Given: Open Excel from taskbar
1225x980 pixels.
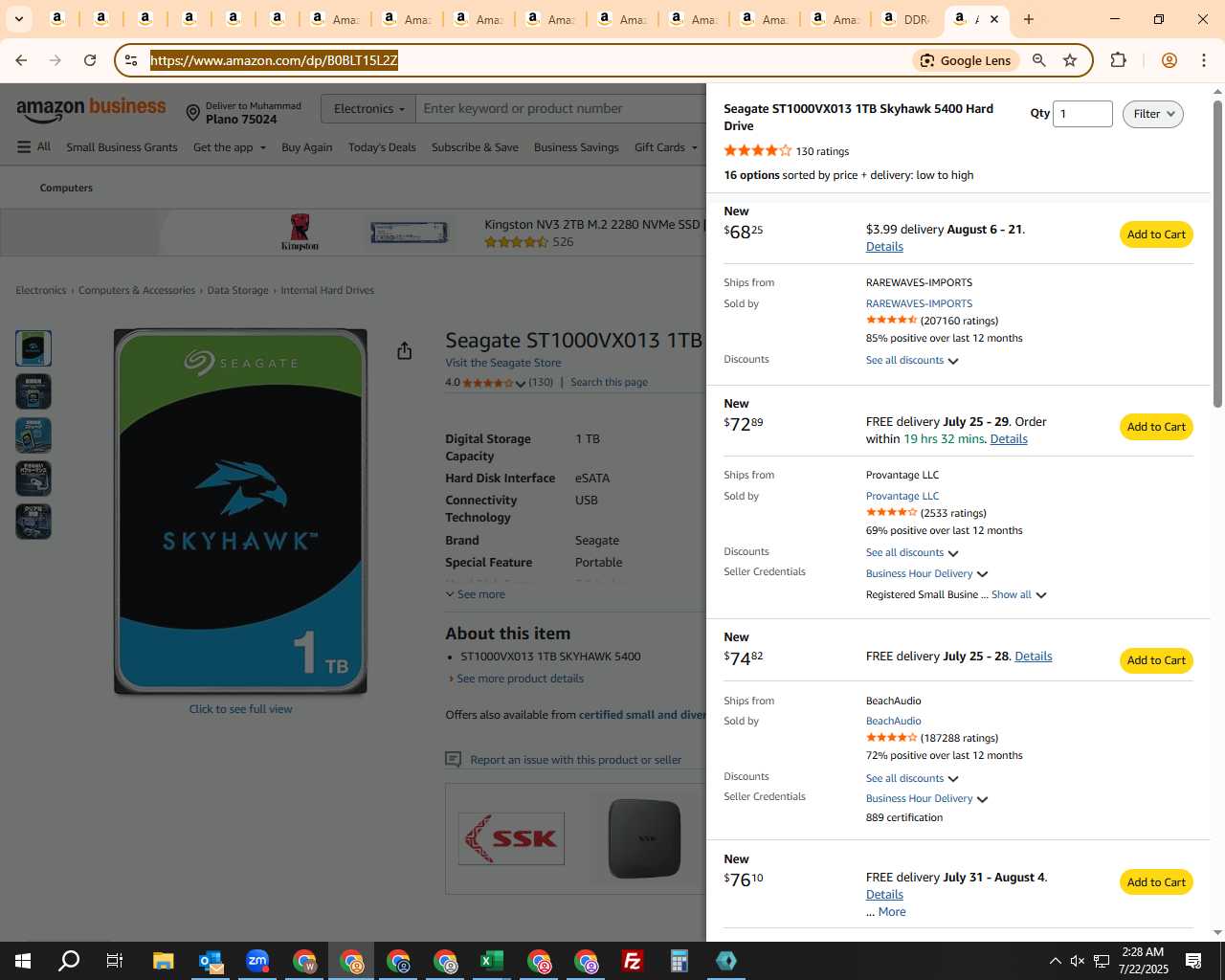Looking at the screenshot, I should (492, 961).
